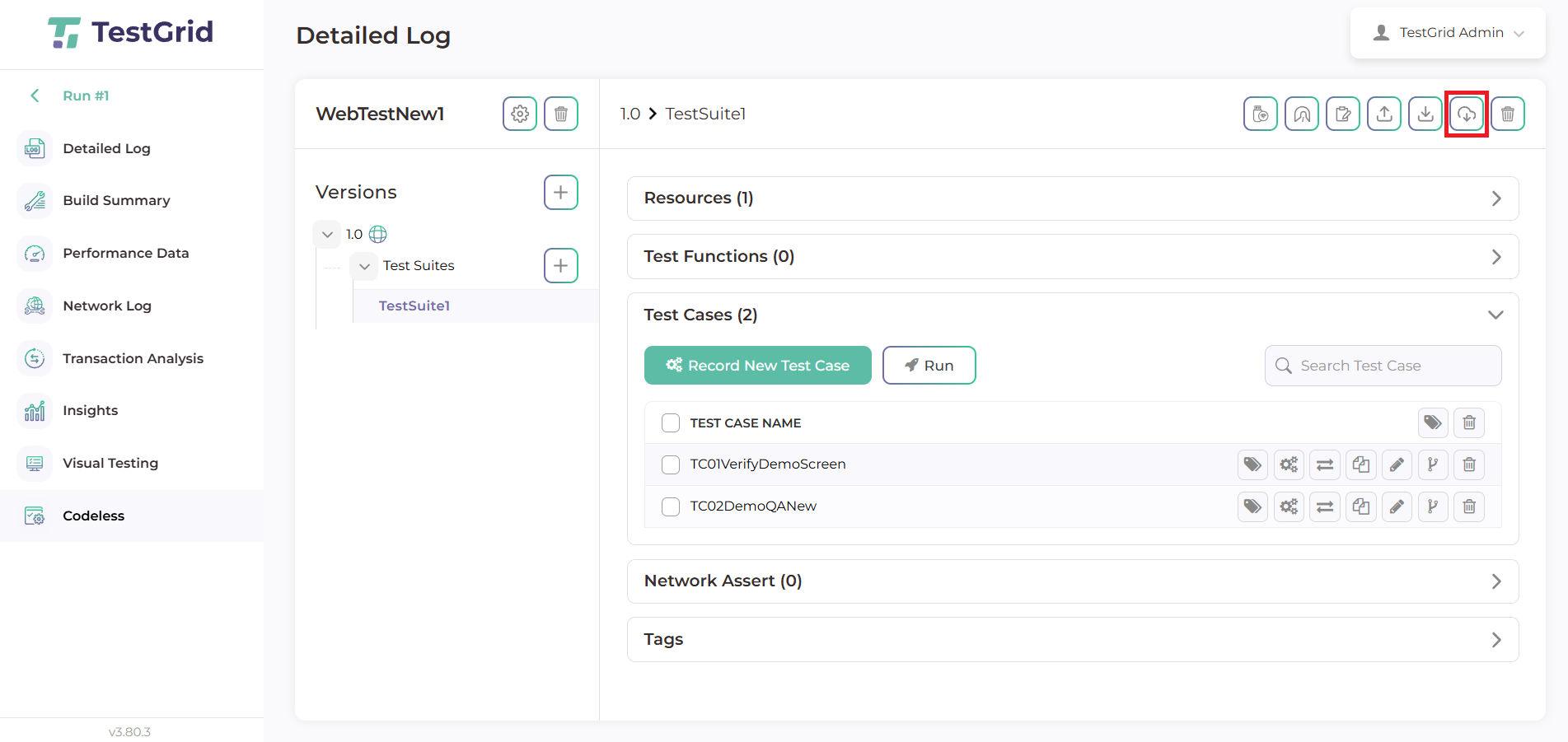The width and height of the screenshot is (1568, 742).
Task: Focus the Search Test Case field
Action: (1383, 366)
